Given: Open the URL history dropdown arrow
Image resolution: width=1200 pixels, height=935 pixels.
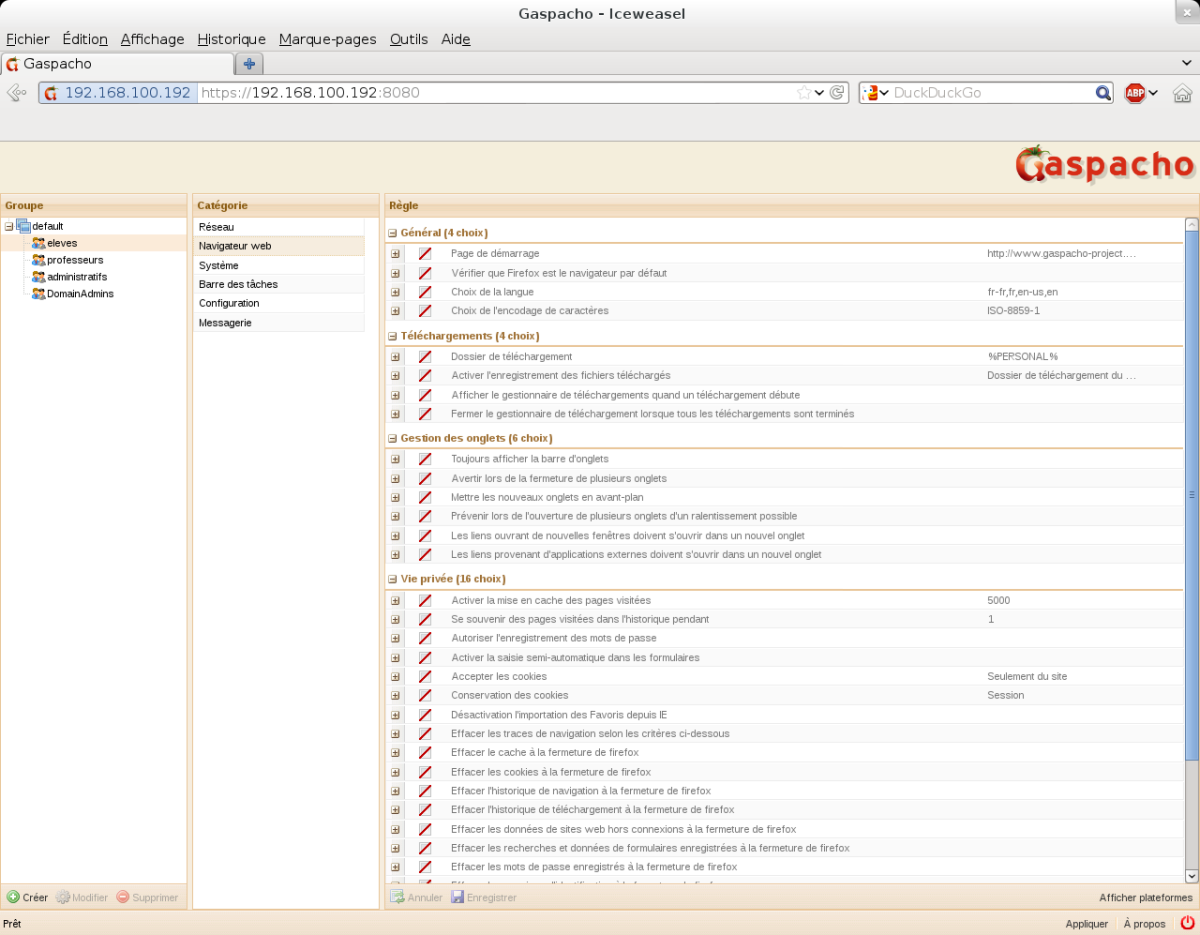Looking at the screenshot, I should [x=820, y=93].
